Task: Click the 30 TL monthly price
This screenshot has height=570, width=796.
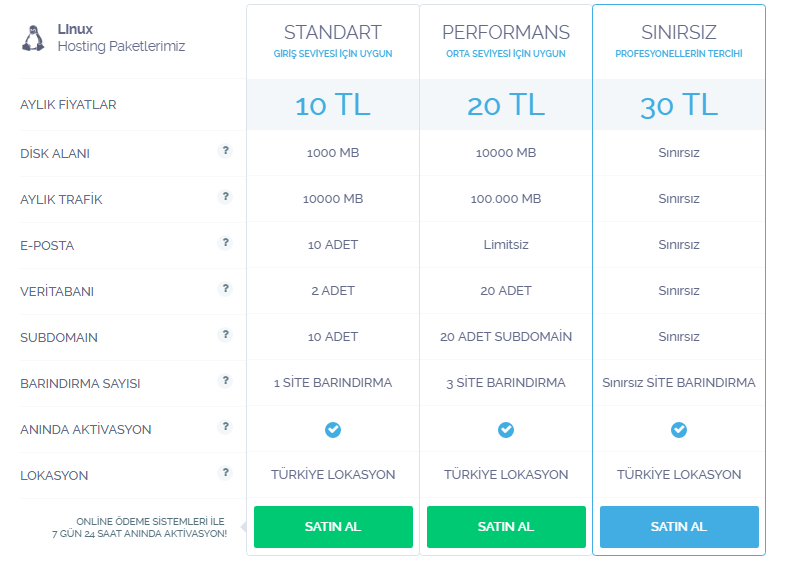Action: (679, 105)
